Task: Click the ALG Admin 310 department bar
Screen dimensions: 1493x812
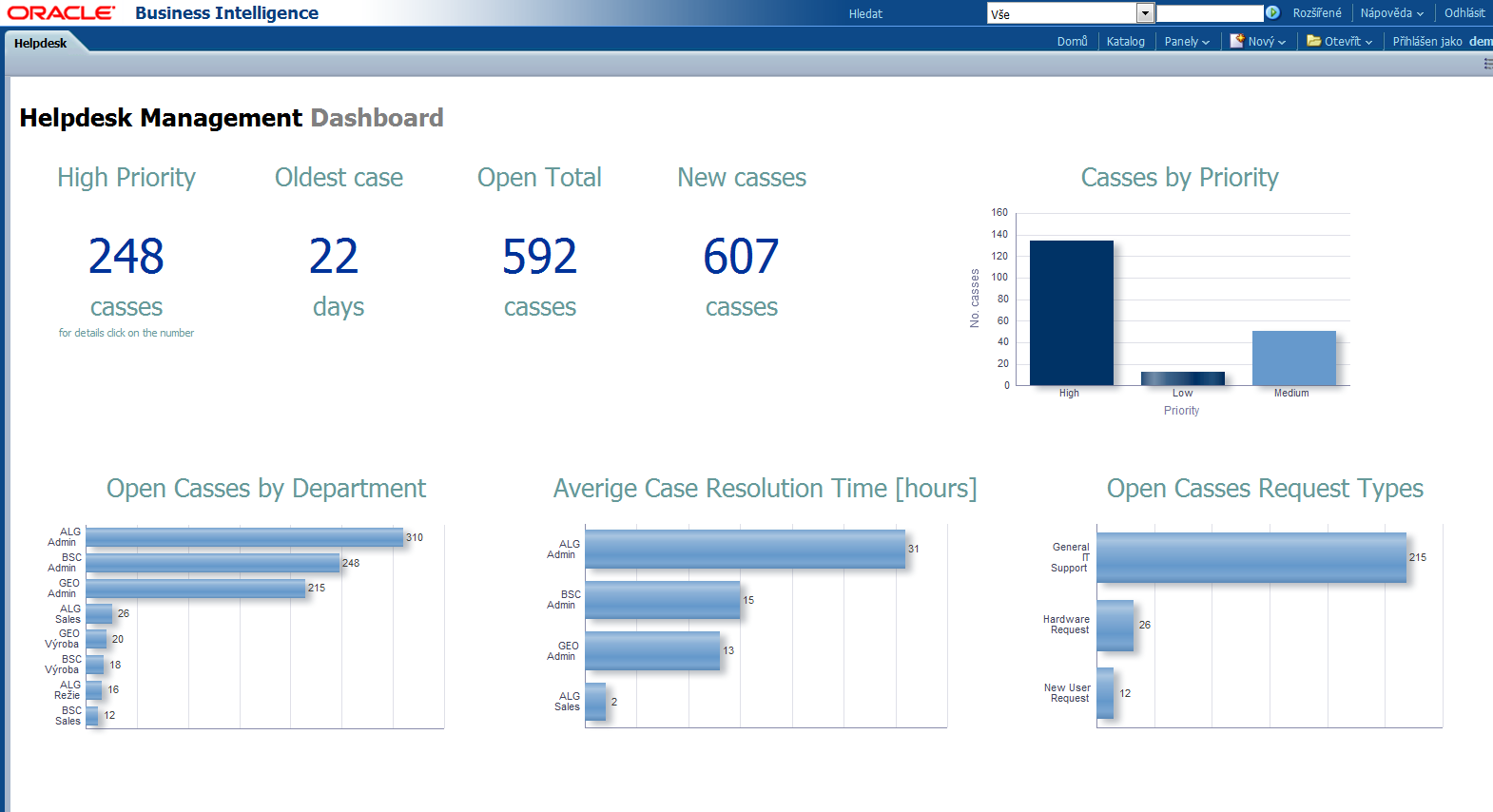Action: pyautogui.click(x=244, y=537)
